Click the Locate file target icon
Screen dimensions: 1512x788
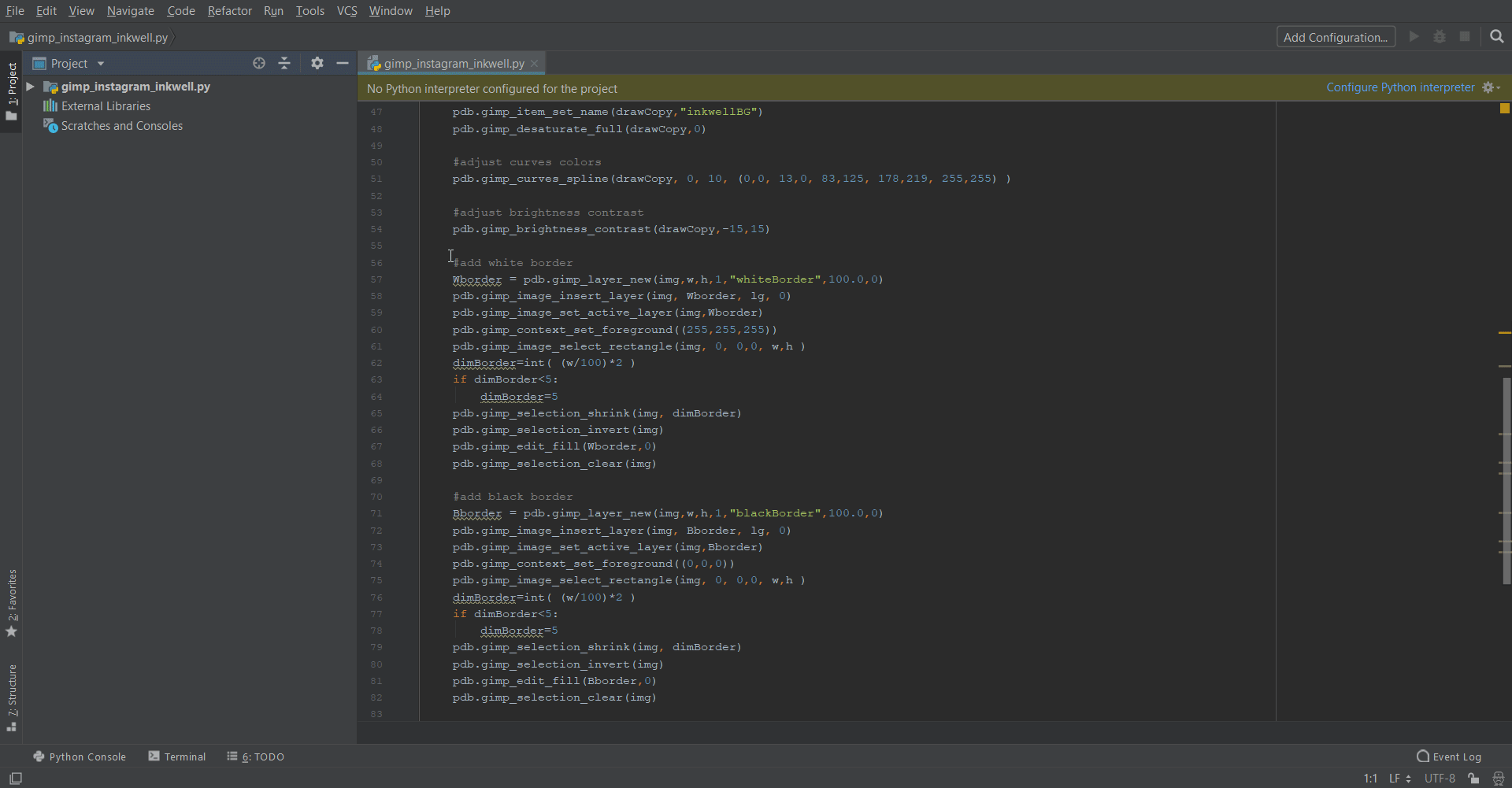click(x=259, y=63)
